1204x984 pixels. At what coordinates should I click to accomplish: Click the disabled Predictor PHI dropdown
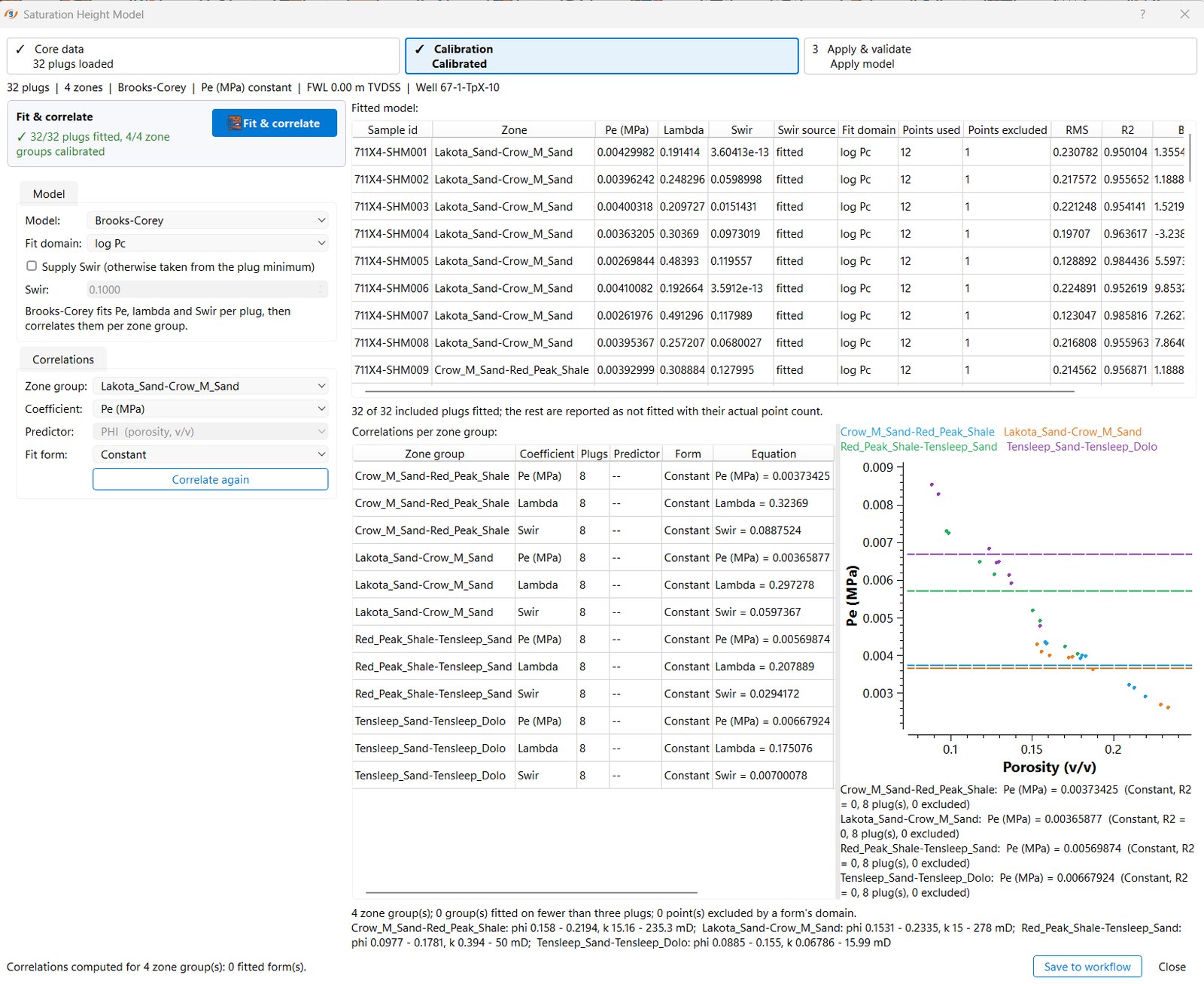click(x=211, y=432)
